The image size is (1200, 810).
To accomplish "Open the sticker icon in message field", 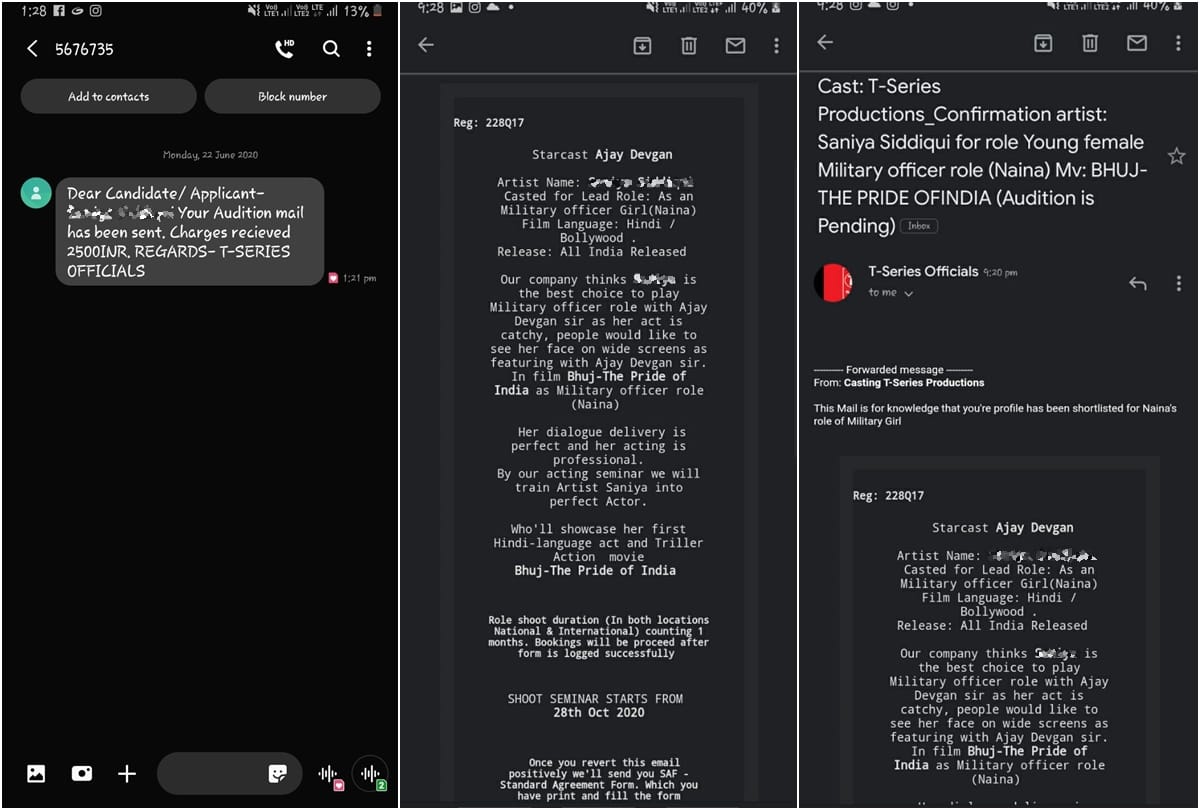I will (278, 773).
